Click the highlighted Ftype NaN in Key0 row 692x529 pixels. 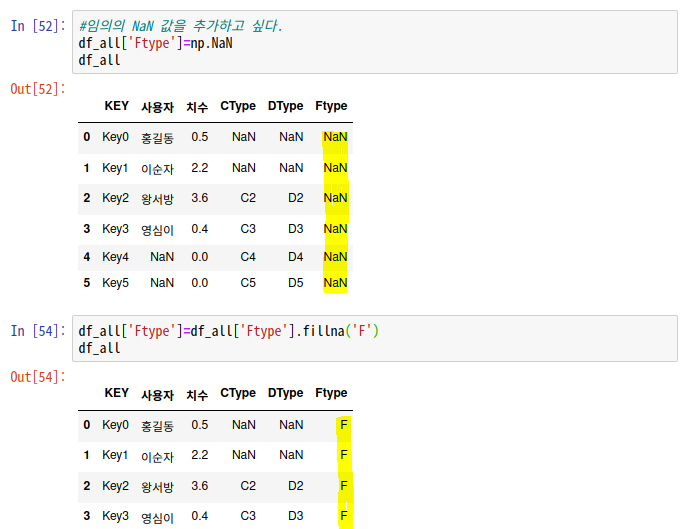[x=335, y=137]
